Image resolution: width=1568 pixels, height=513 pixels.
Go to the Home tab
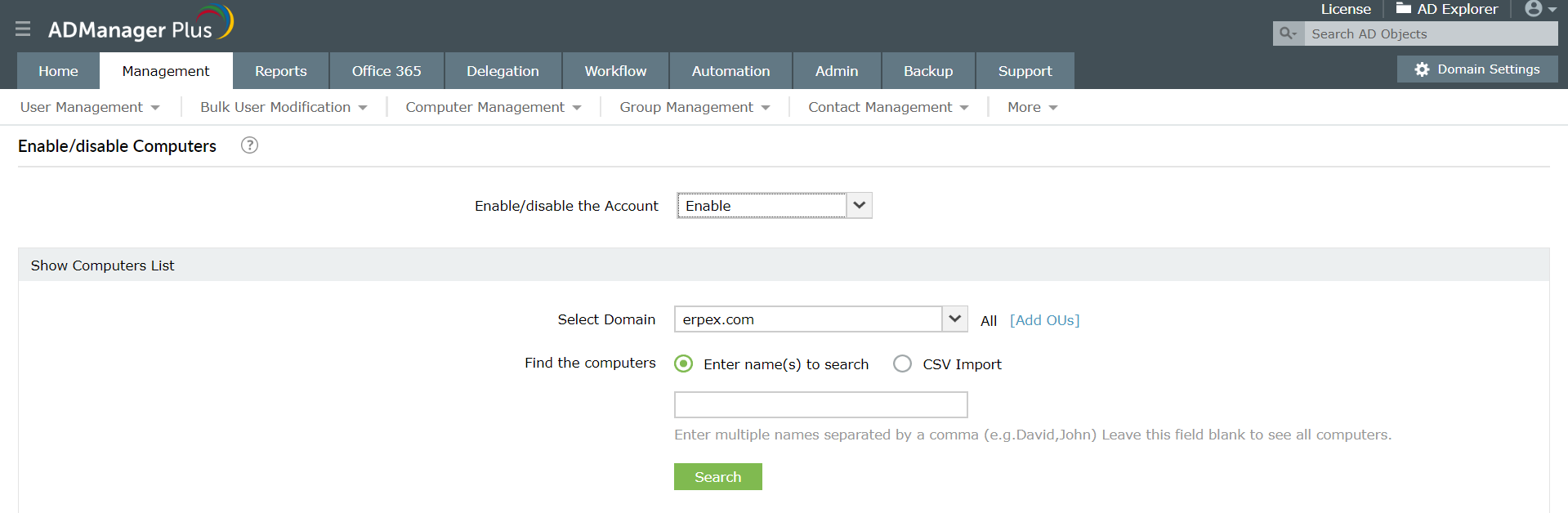(58, 71)
